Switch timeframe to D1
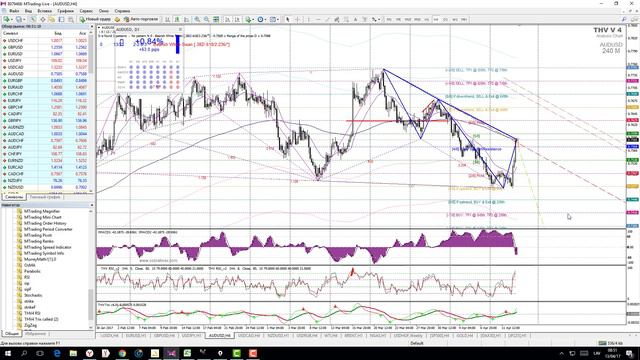This screenshot has width=640, height=360. [x=445, y=19]
